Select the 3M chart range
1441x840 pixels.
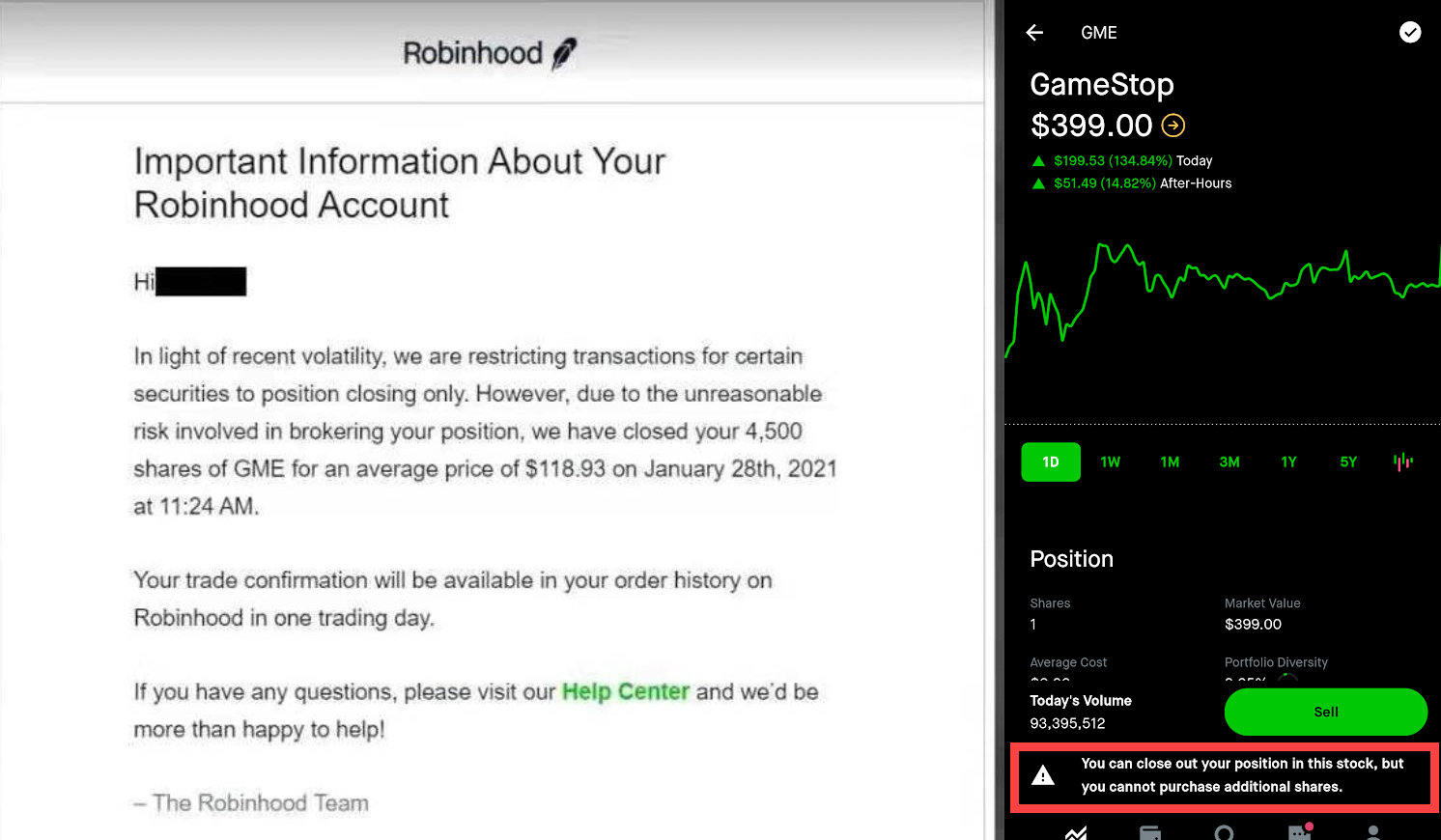click(1229, 462)
